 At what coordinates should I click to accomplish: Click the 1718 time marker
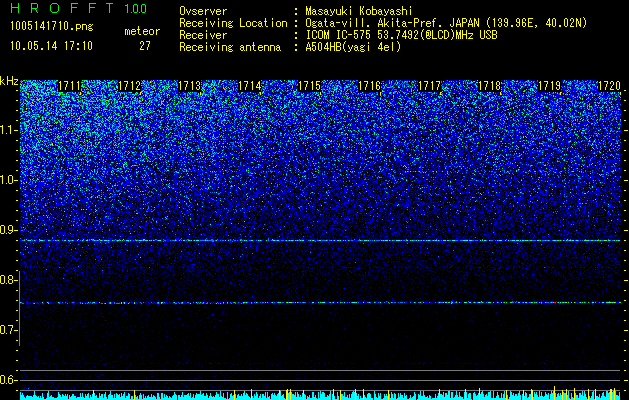(489, 86)
